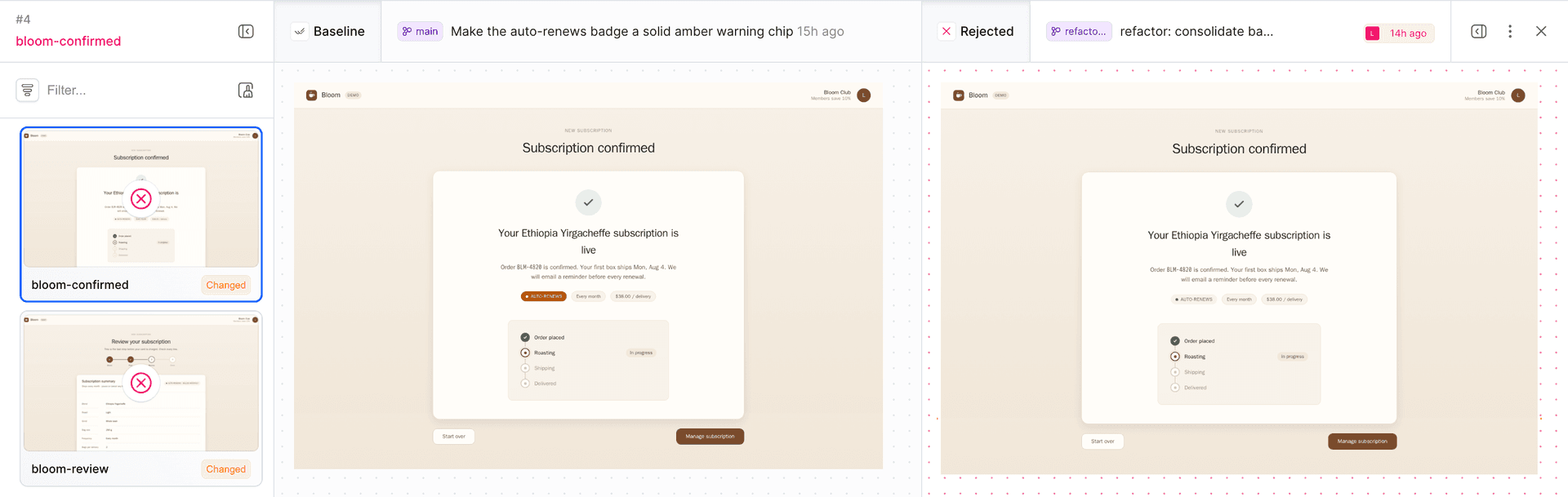Click the 'Every month' chip in the rejected view
Image resolution: width=1568 pixels, height=497 pixels.
point(1239,300)
